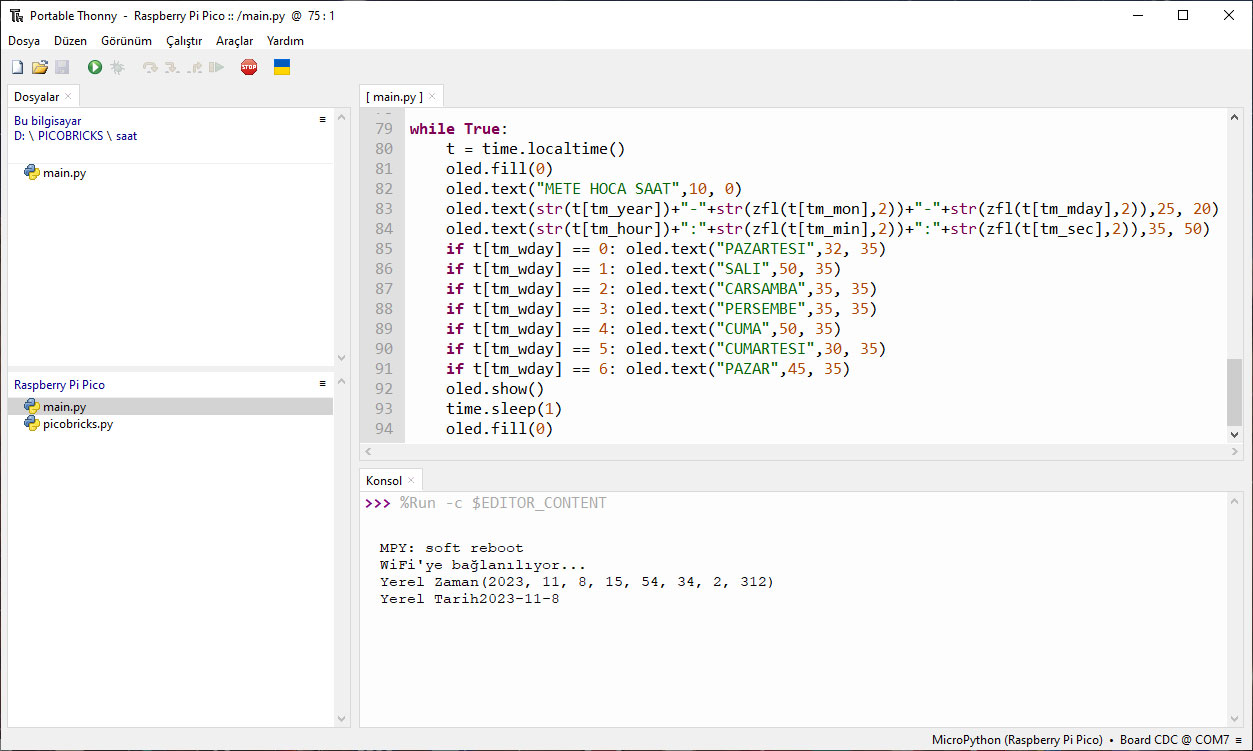
Task: Click the Resume toolbar icon
Action: tap(216, 67)
